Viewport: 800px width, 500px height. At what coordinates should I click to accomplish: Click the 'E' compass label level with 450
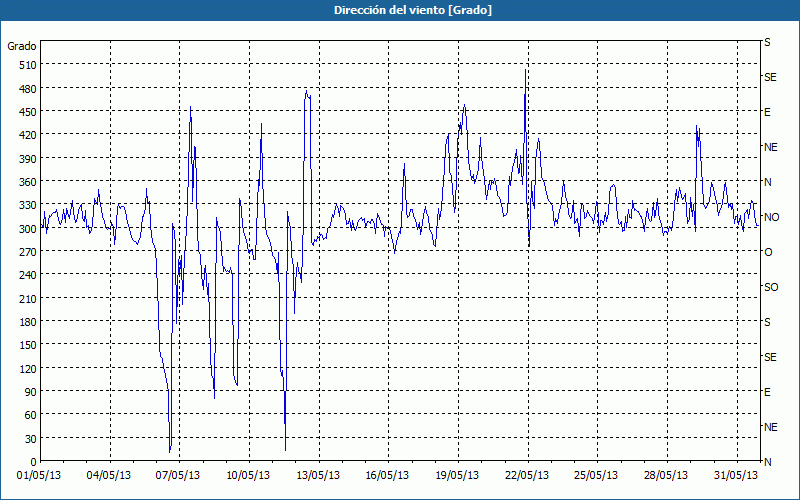pyautogui.click(x=767, y=112)
